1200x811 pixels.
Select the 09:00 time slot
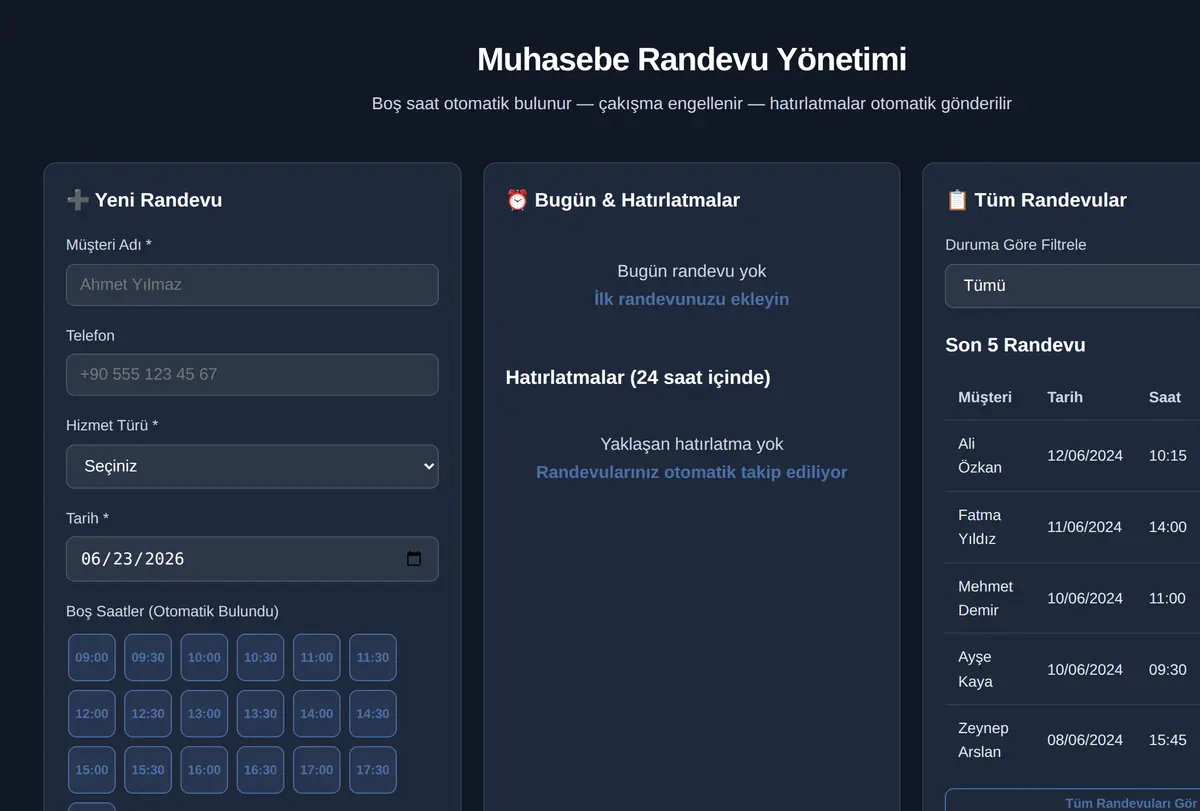(92, 658)
